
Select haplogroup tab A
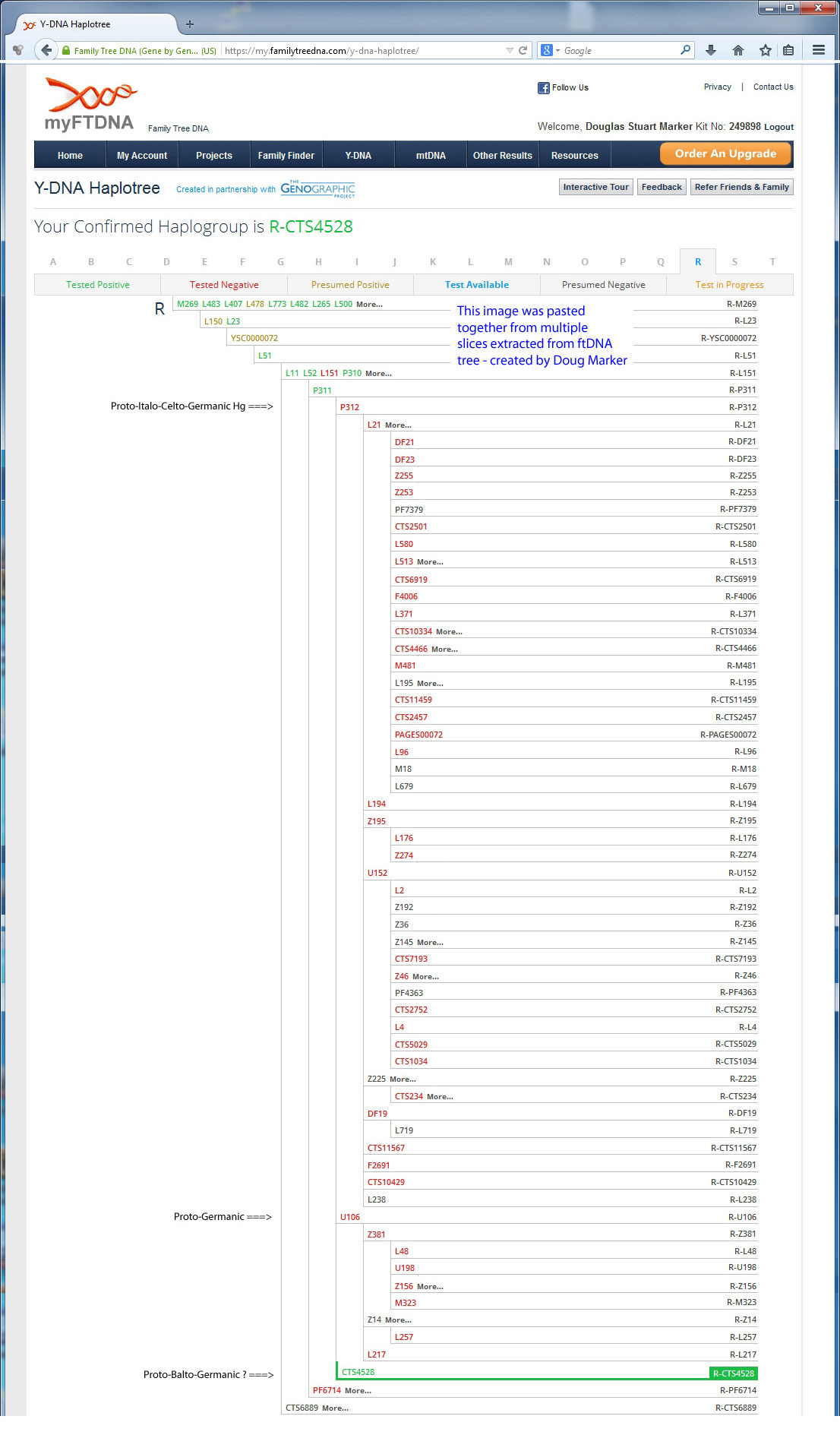pos(53,261)
